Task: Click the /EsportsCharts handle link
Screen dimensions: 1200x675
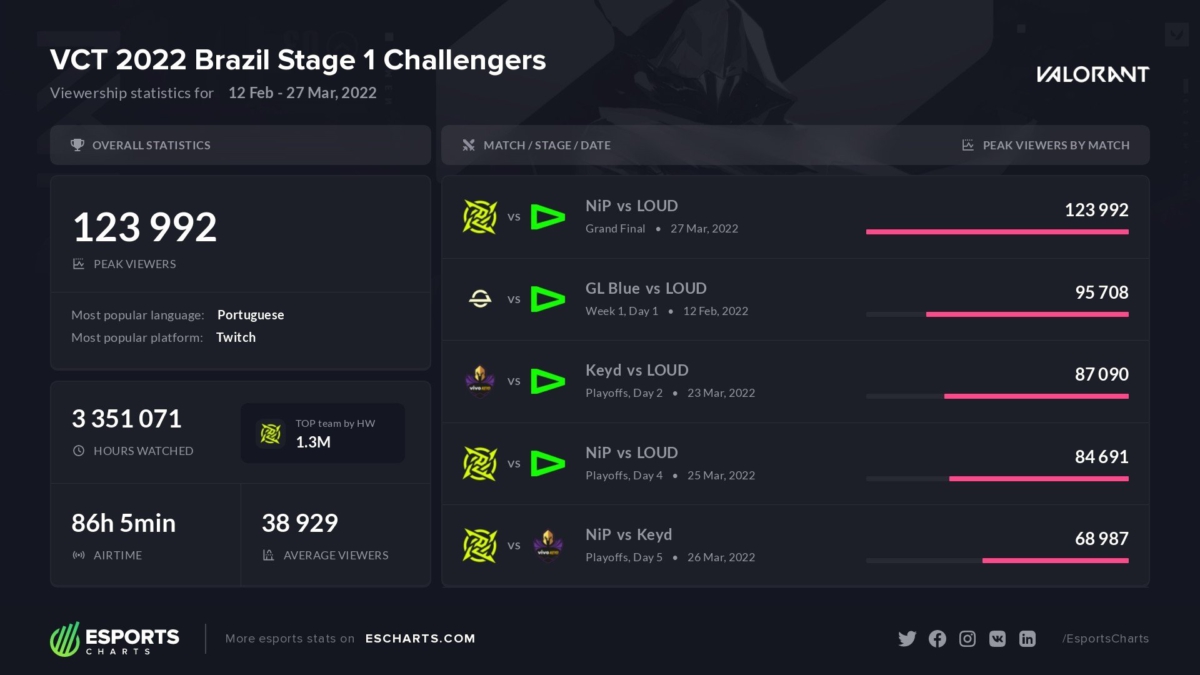Action: [1105, 639]
